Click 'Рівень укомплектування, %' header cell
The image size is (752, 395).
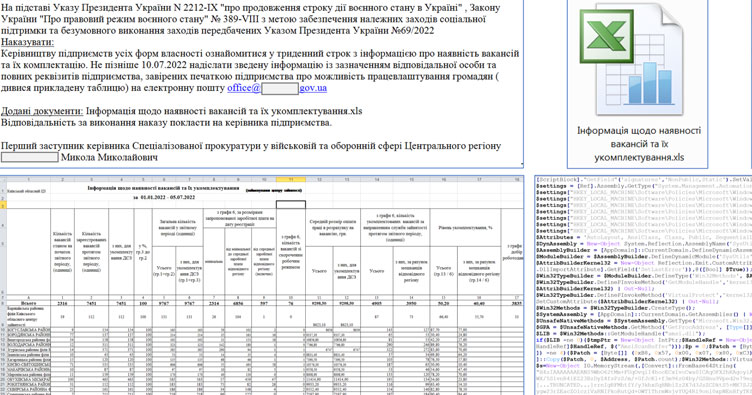coord(465,228)
